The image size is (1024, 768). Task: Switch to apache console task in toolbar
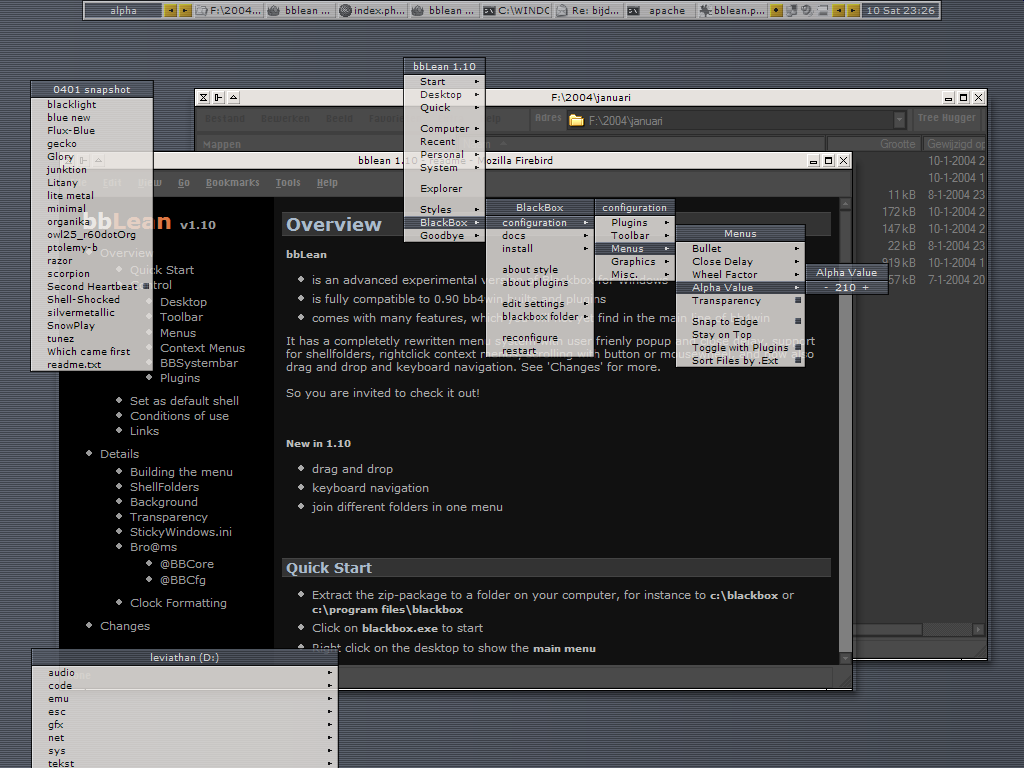(660, 10)
